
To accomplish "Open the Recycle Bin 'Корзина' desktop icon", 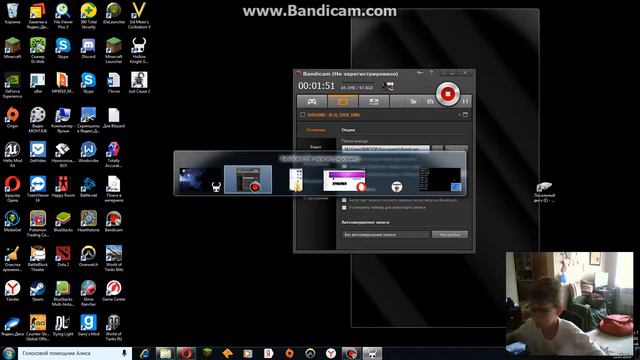I will click(x=13, y=13).
